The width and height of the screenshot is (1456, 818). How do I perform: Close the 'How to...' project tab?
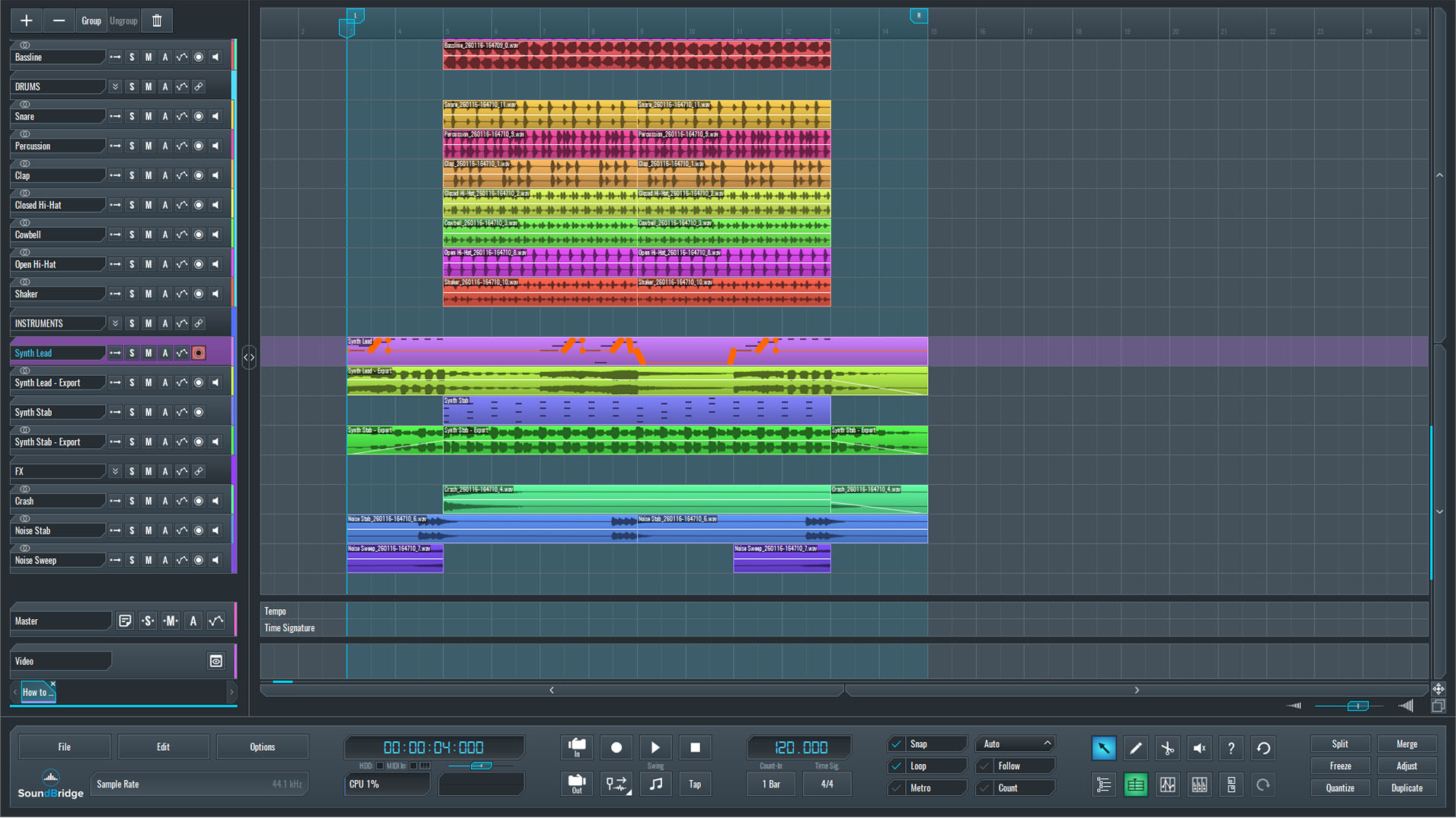(x=53, y=684)
